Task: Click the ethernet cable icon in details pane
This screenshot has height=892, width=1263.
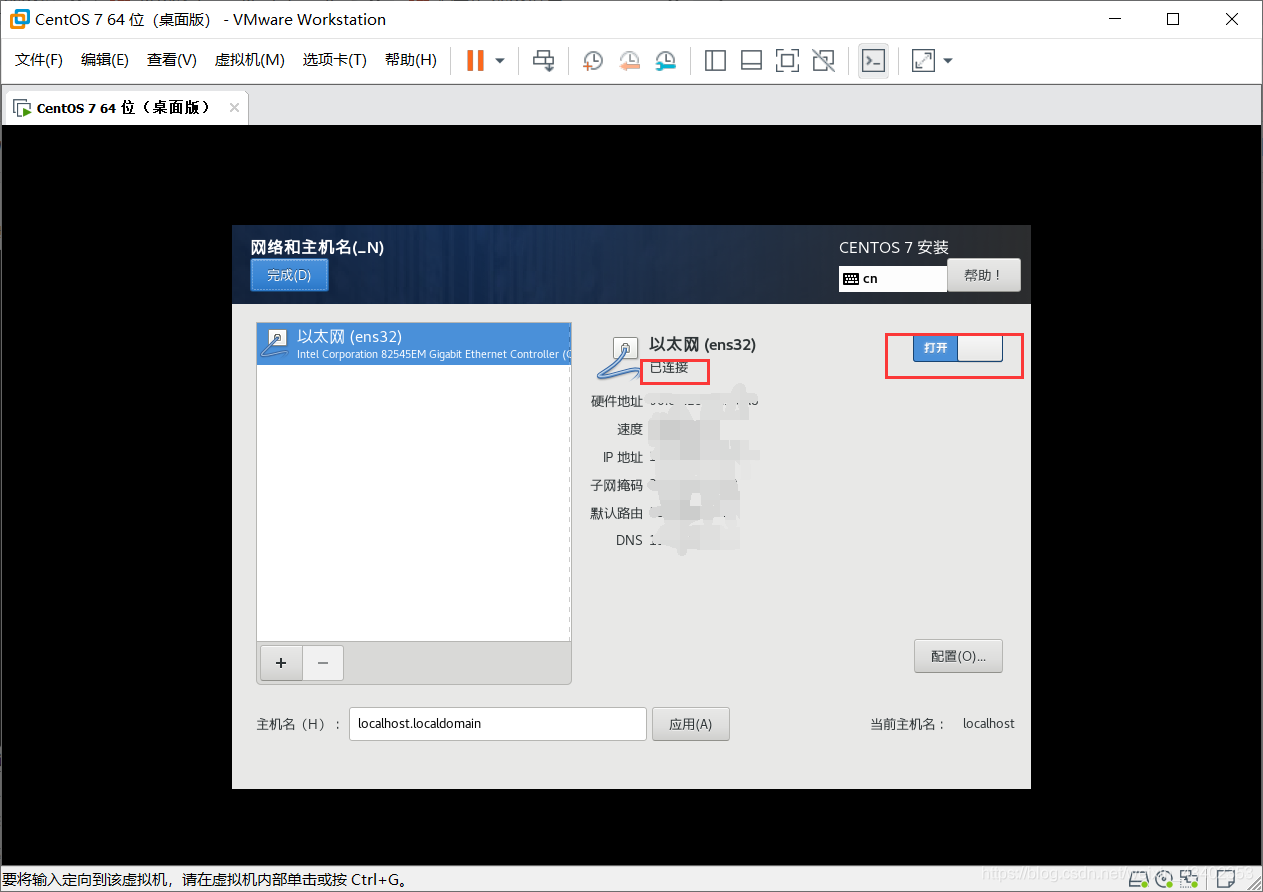Action: tap(618, 358)
